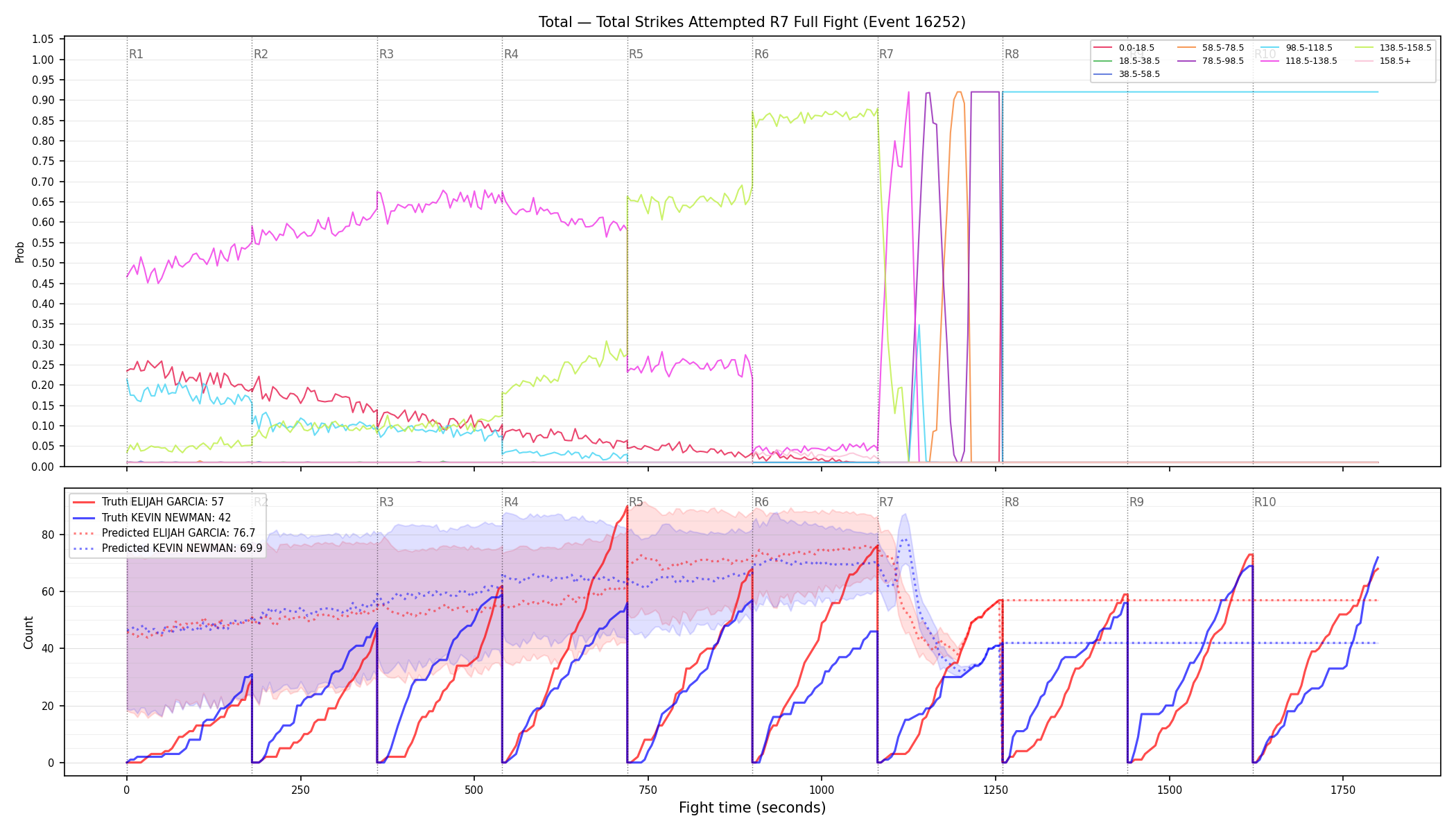Click the R9 round marker in bottom chart
This screenshot has width=1456, height=832.
point(1136,502)
